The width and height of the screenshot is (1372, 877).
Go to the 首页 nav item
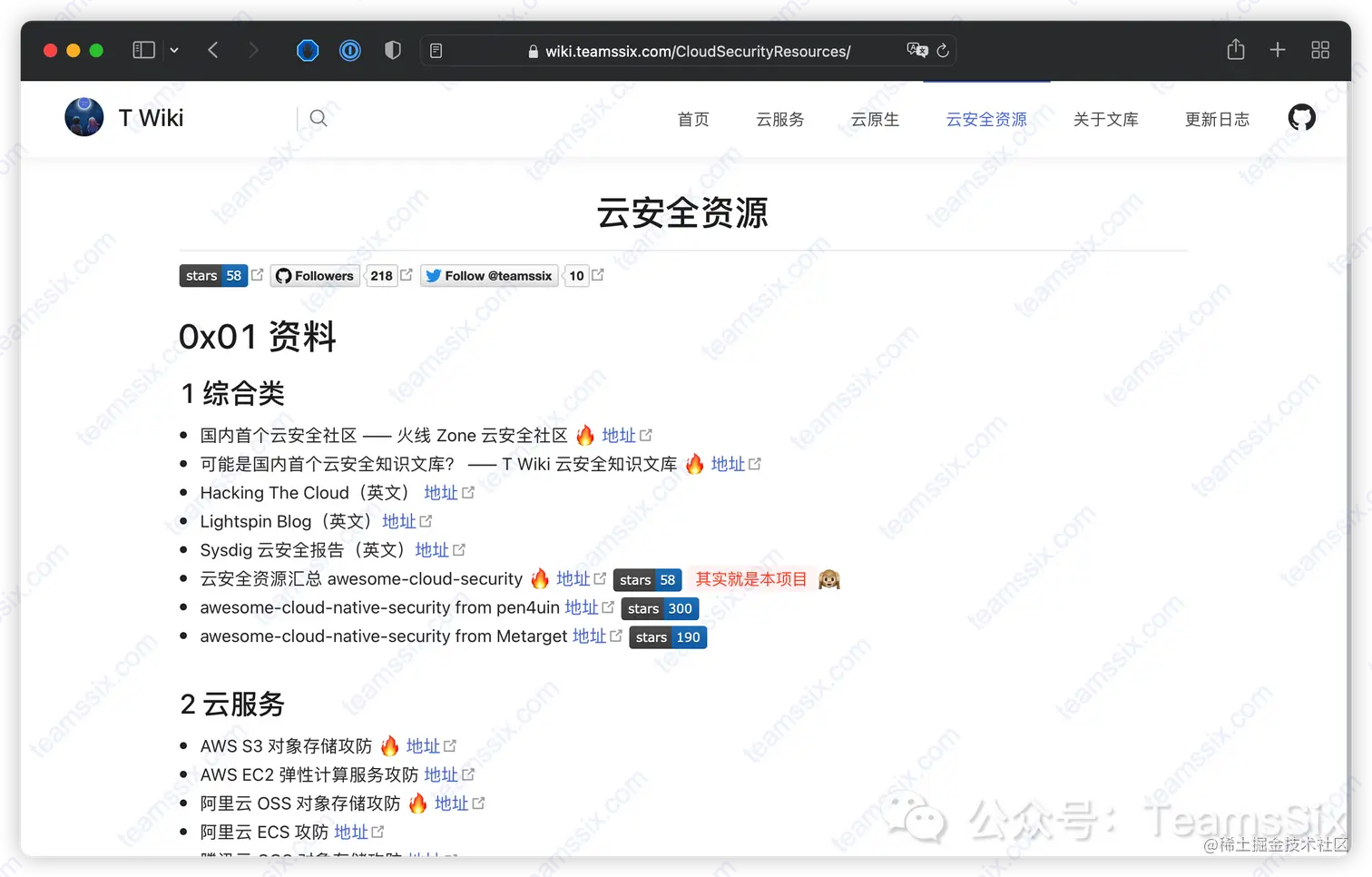(x=693, y=119)
